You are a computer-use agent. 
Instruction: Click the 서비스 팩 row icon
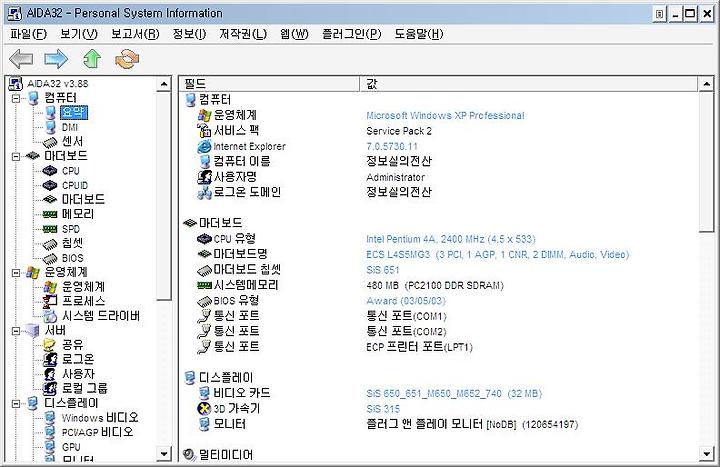point(204,131)
